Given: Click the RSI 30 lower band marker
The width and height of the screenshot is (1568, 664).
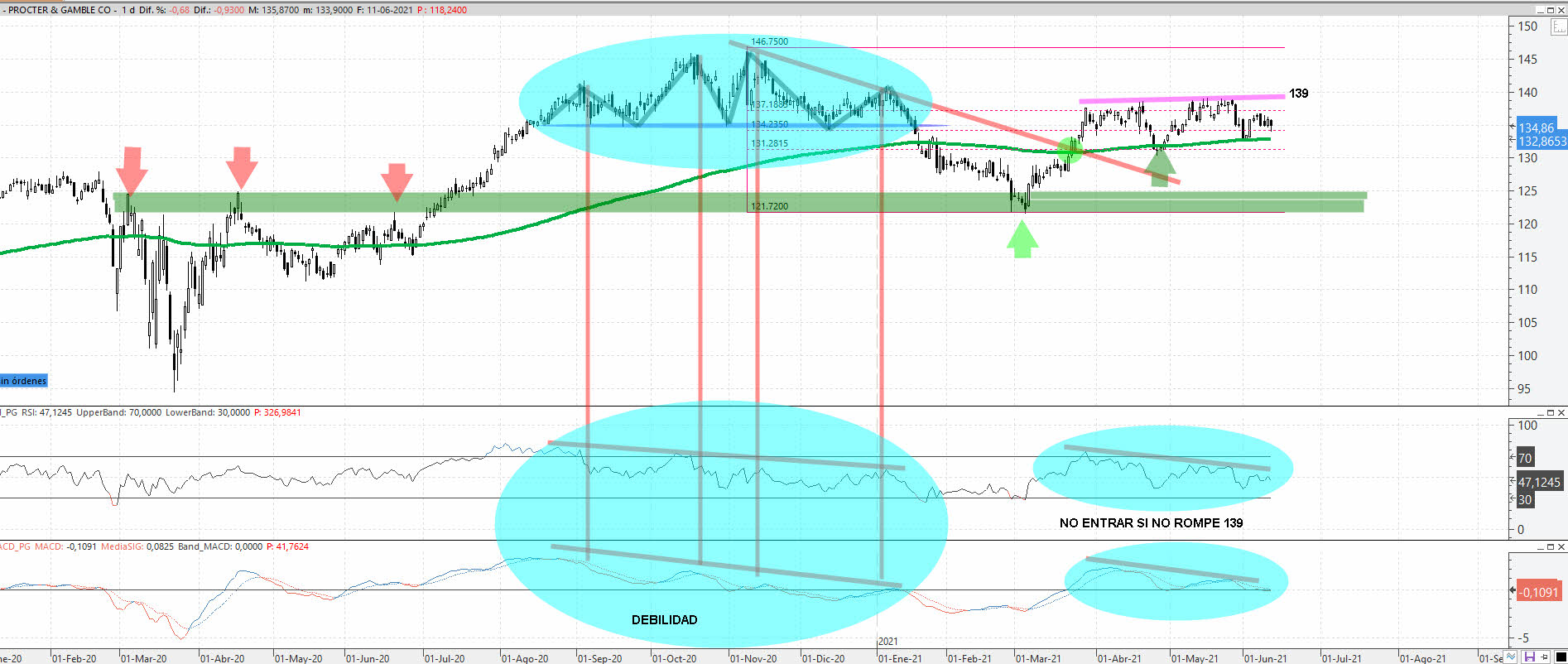Looking at the screenshot, I should 1525,499.
